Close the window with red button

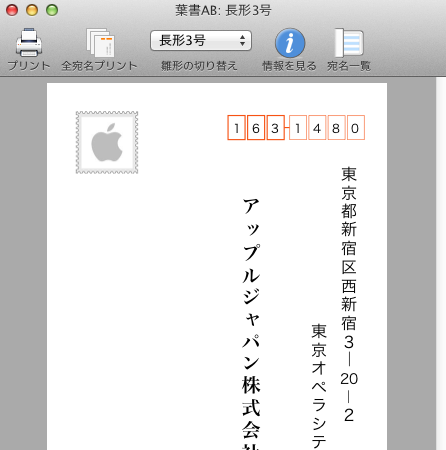click(x=12, y=10)
